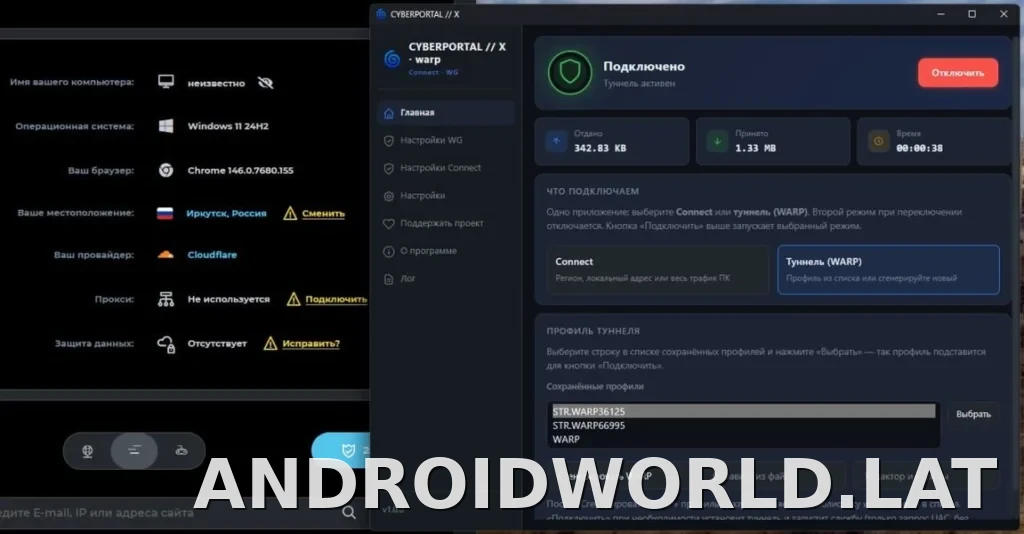Click the Cloudflare cloud icon

pyautogui.click(x=165, y=255)
